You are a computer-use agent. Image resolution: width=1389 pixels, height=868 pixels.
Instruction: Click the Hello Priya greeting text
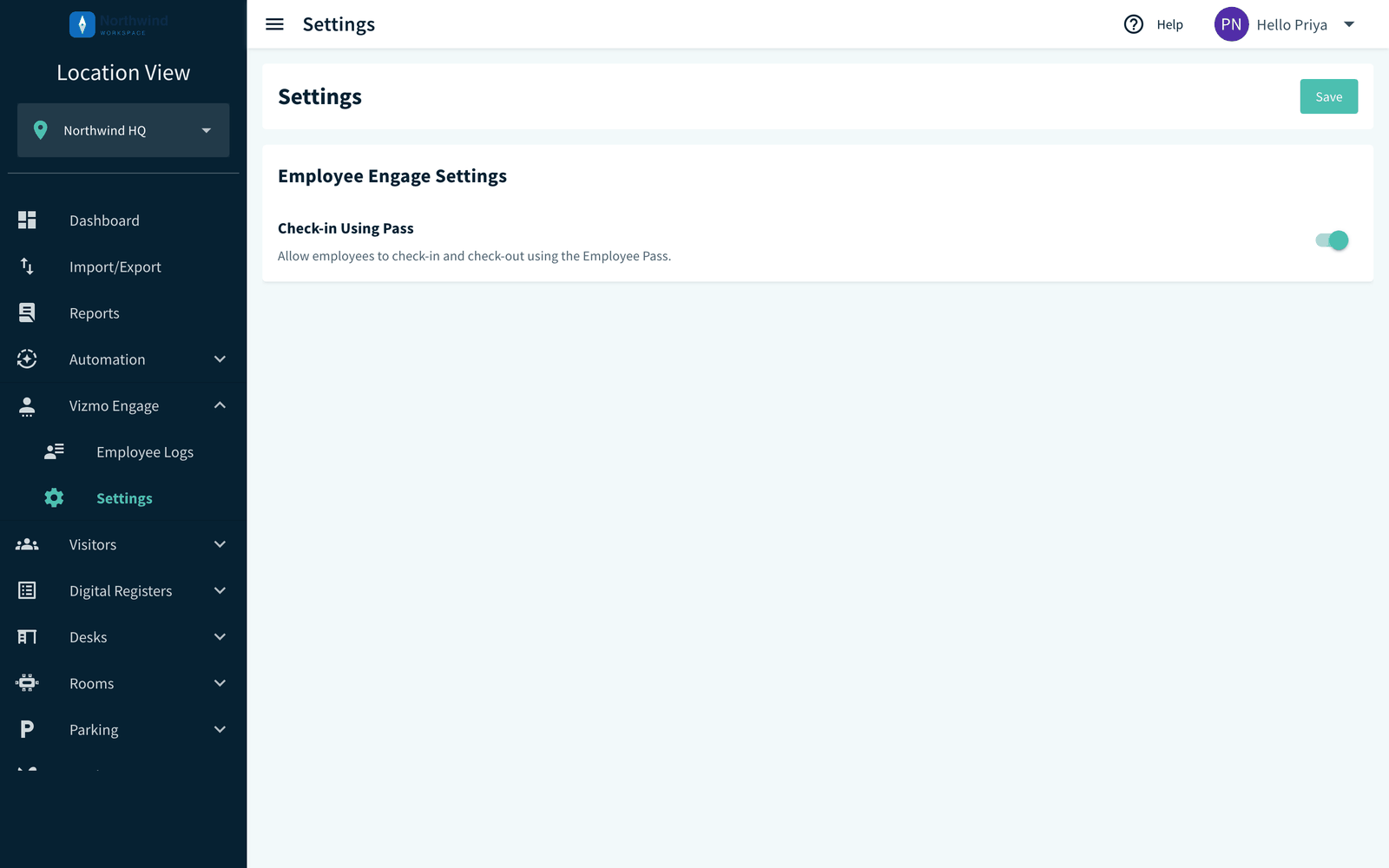1292,24
